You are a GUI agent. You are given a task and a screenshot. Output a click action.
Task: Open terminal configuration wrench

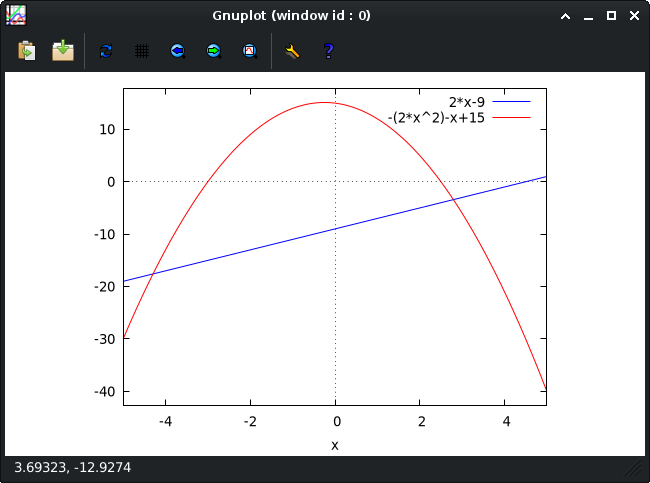click(293, 51)
